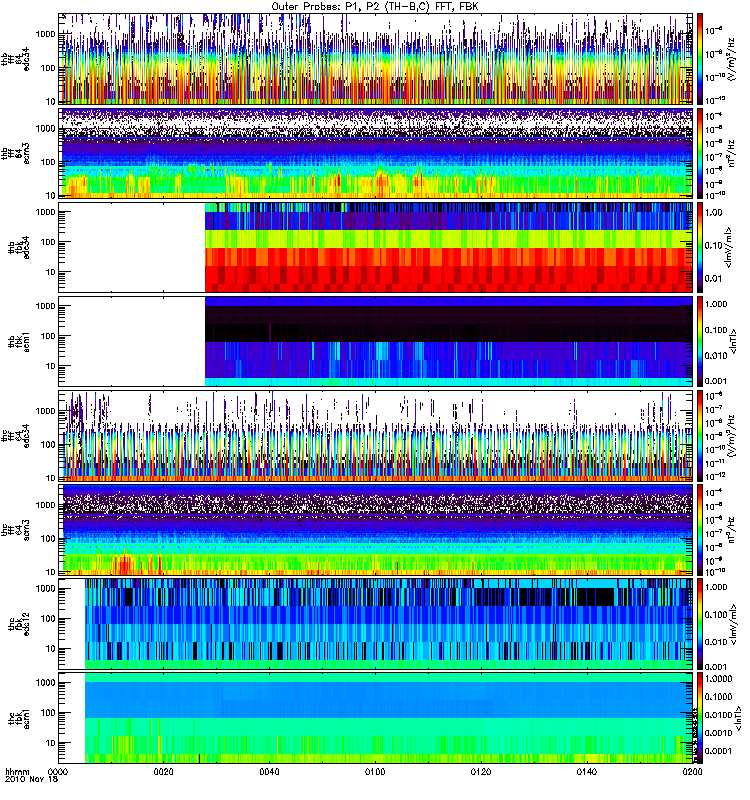The width and height of the screenshot is (750, 800).
Task: Click the 0120 time axis tick label
Action: (x=481, y=771)
